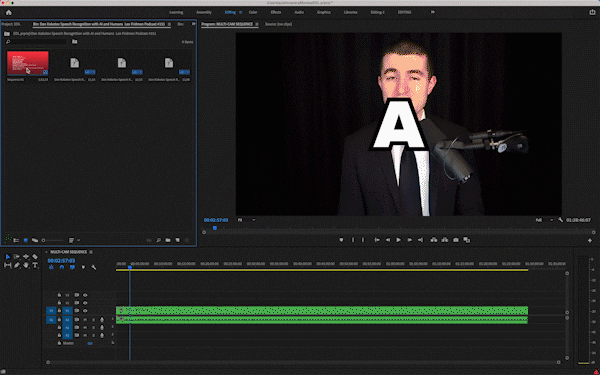This screenshot has width=600, height=375.
Task: Click Find icon in project panel footer
Action: pyautogui.click(x=158, y=240)
